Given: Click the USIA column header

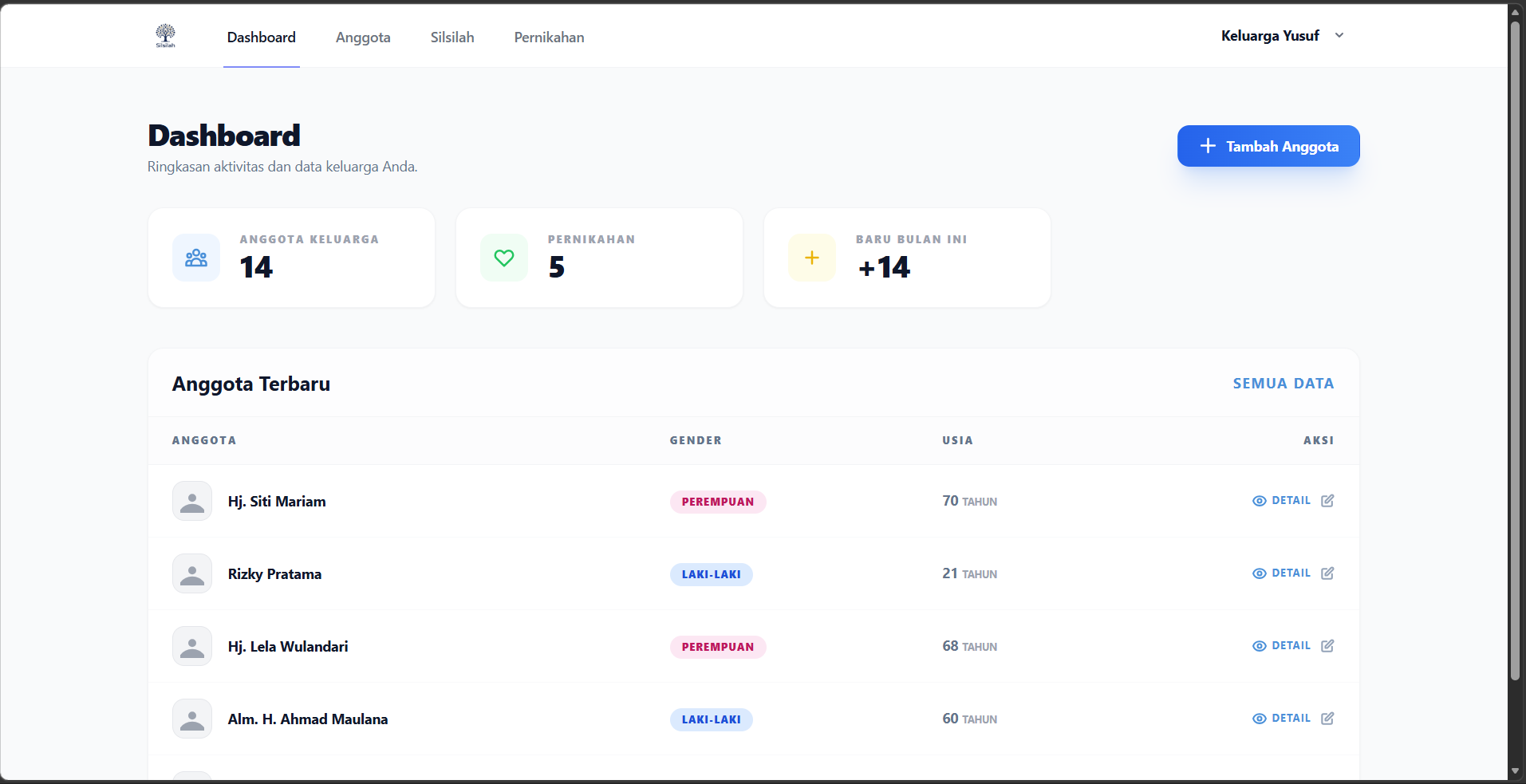Looking at the screenshot, I should [x=957, y=440].
